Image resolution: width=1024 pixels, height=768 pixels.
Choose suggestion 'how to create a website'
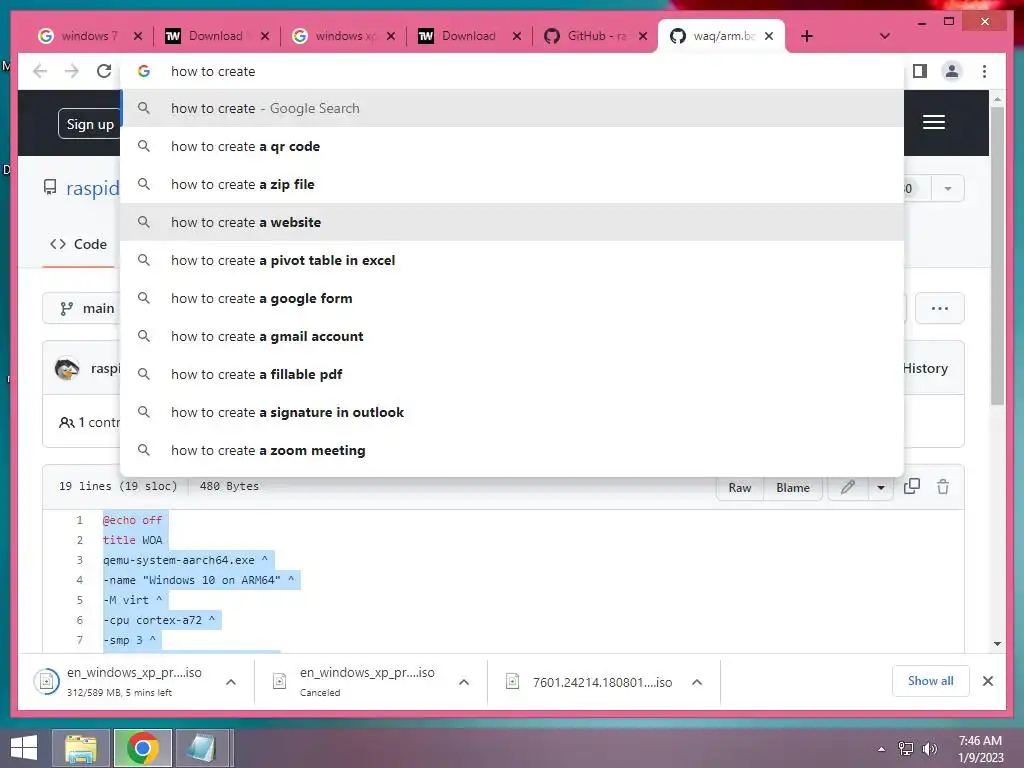(x=512, y=222)
